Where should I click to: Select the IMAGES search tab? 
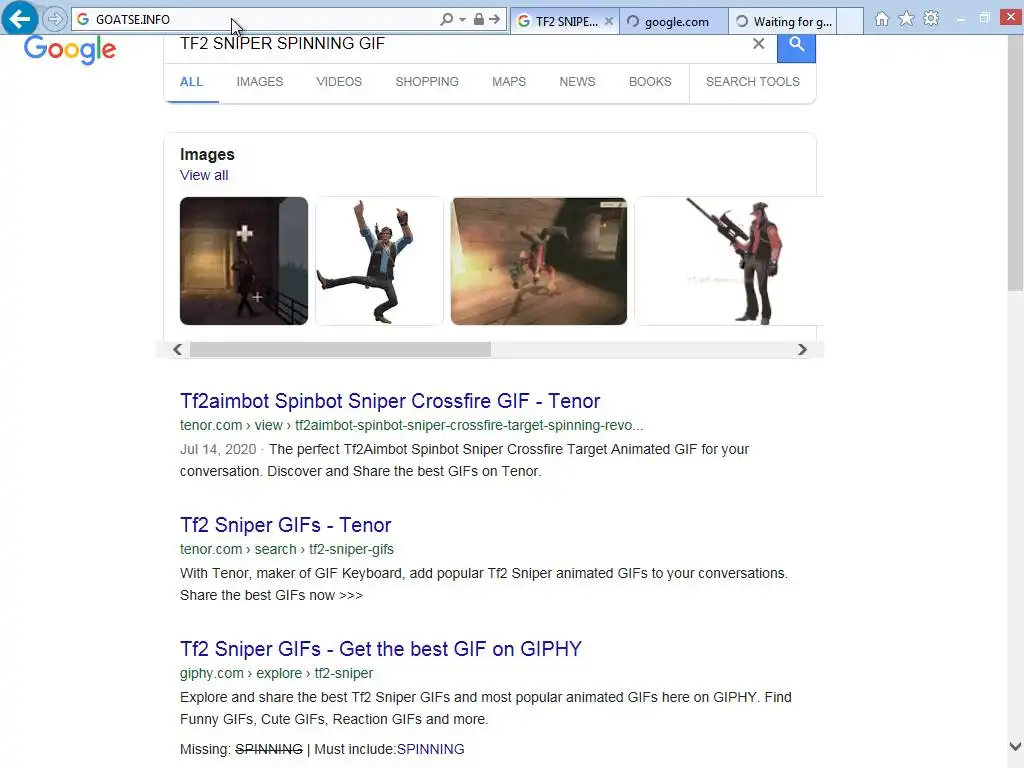[x=260, y=82]
